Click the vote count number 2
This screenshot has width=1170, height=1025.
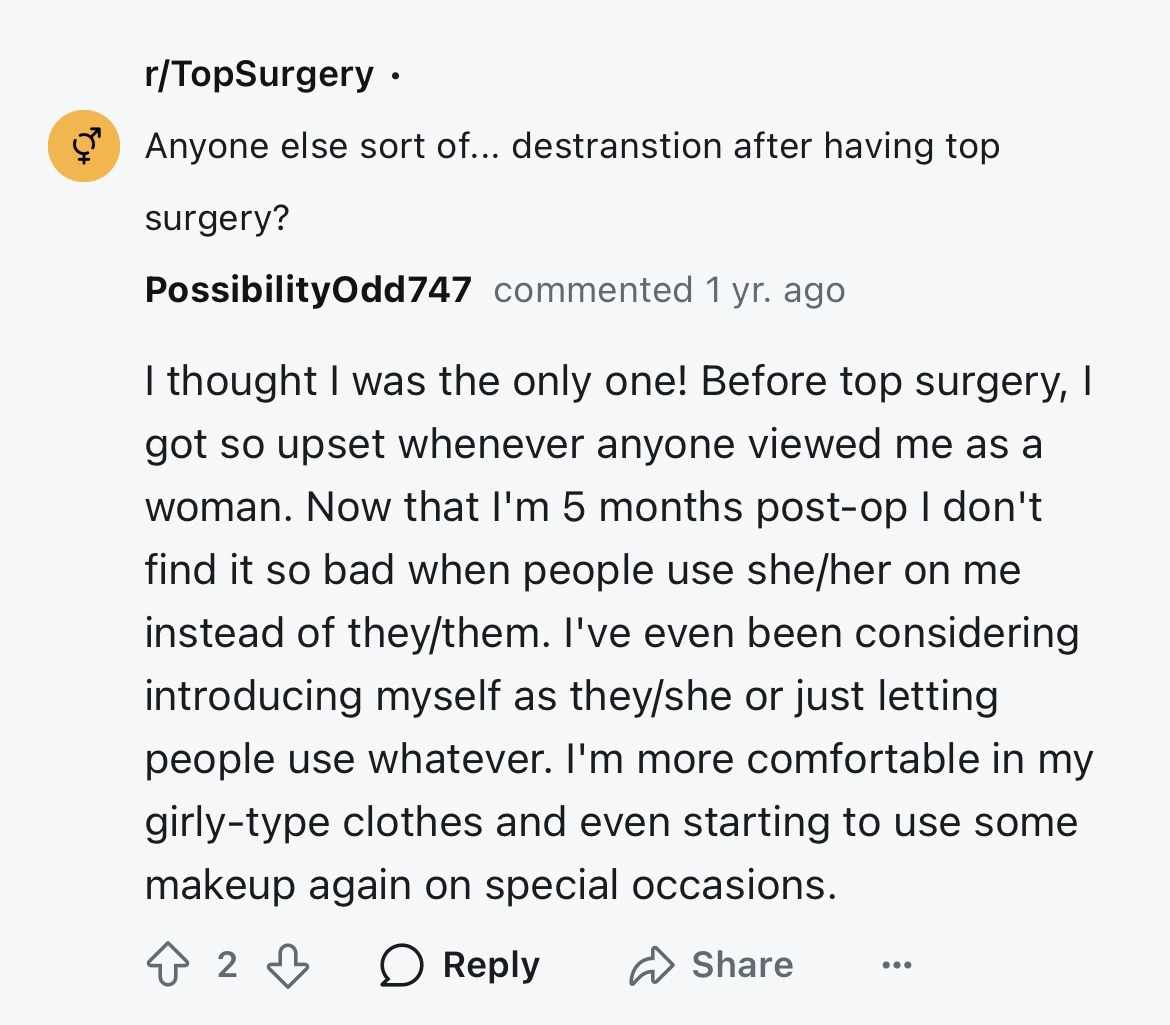(x=227, y=965)
